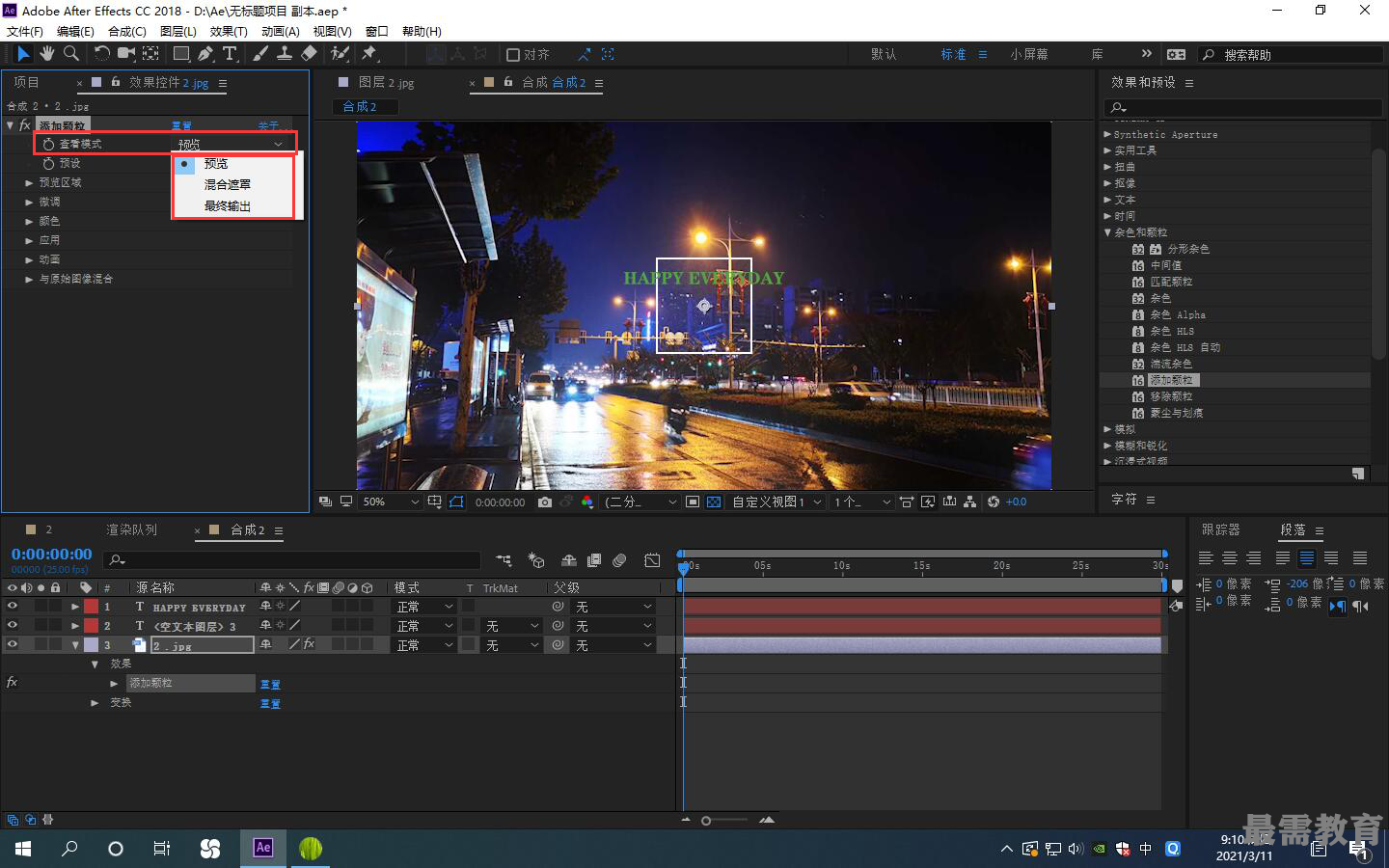This screenshot has height=868, width=1389.
Task: Select the Horizontal Type tool
Action: click(x=231, y=54)
